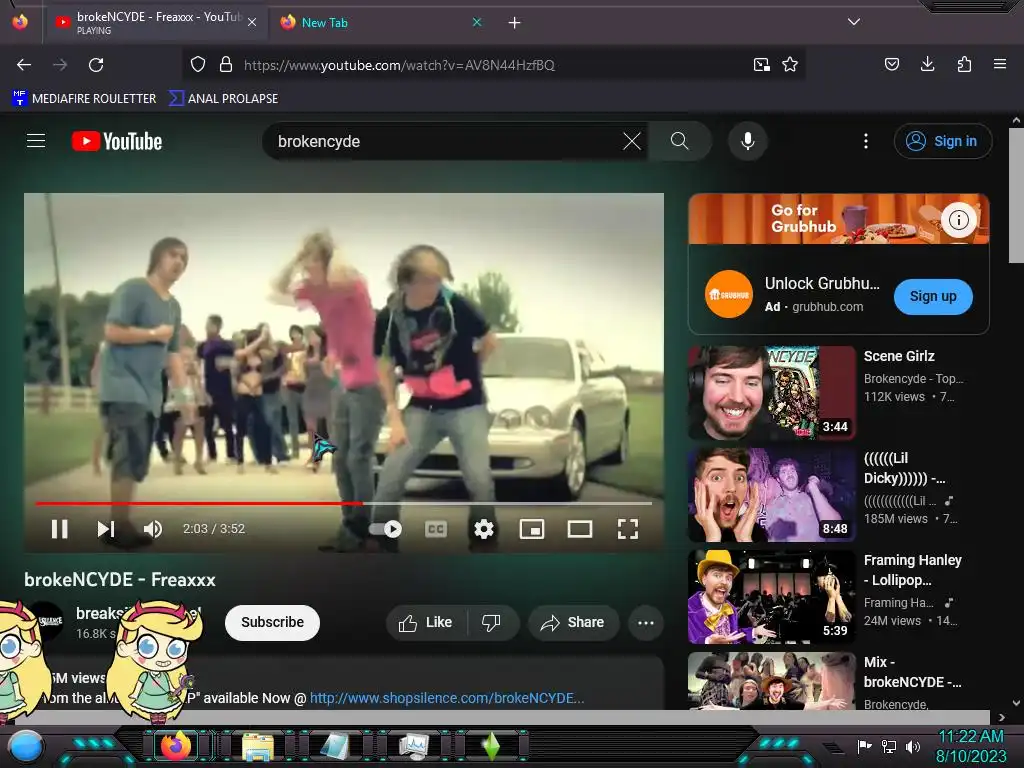Open the second bookmarks toolbar bookmark
The height and width of the screenshot is (768, 1024).
pos(223,99)
